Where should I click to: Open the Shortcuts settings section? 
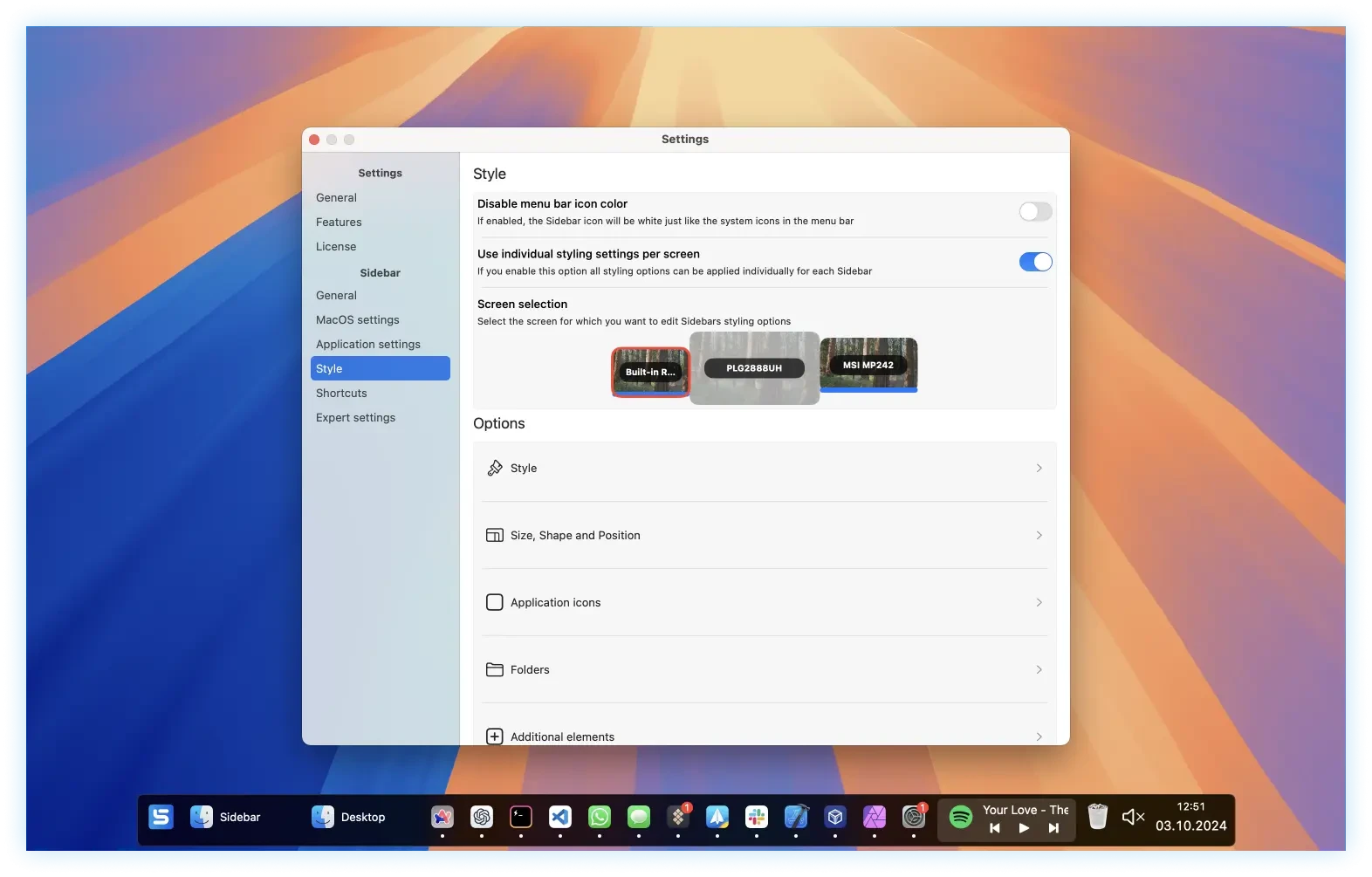tap(341, 394)
